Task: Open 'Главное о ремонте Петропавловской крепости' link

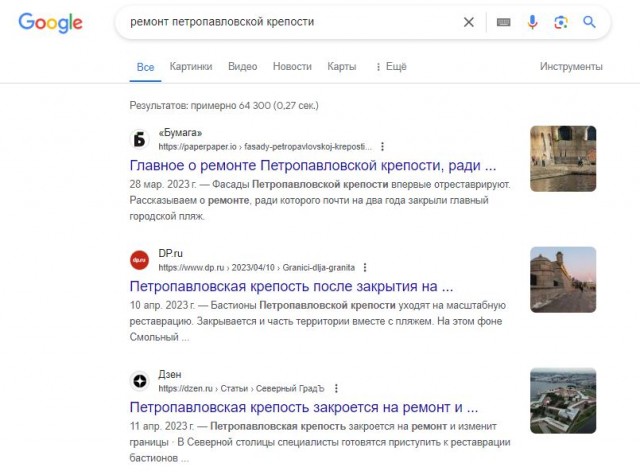Action: point(313,165)
